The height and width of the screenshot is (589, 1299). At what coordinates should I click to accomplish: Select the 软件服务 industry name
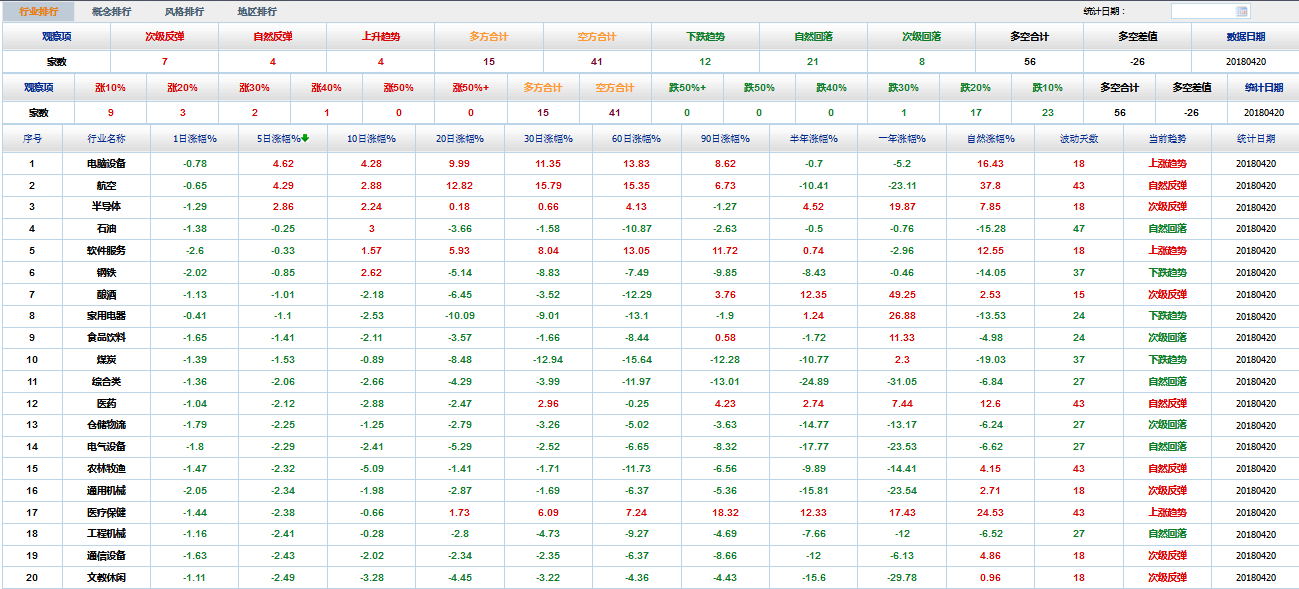(x=106, y=251)
